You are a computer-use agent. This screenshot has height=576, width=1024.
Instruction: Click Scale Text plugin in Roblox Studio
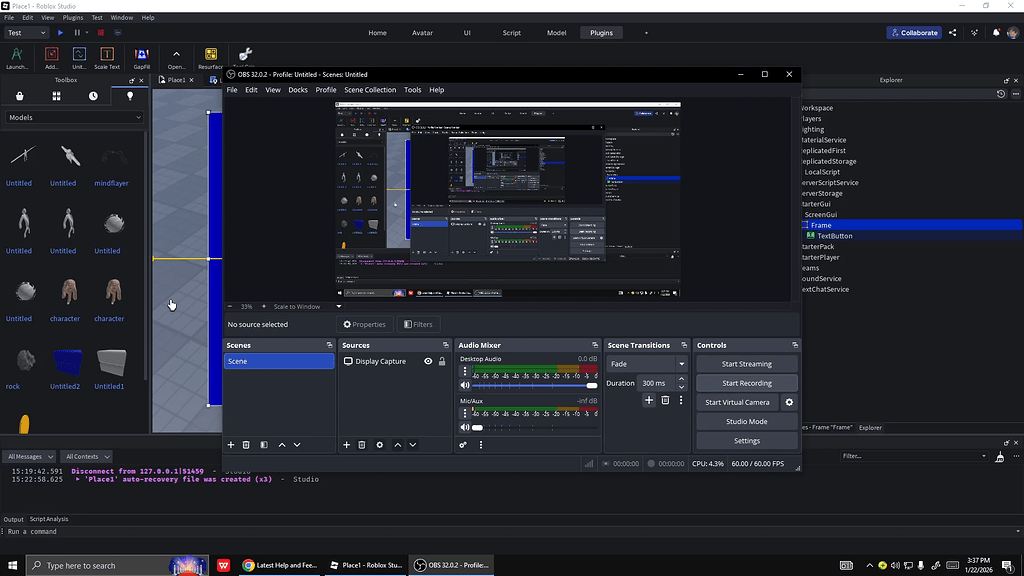click(x=107, y=57)
